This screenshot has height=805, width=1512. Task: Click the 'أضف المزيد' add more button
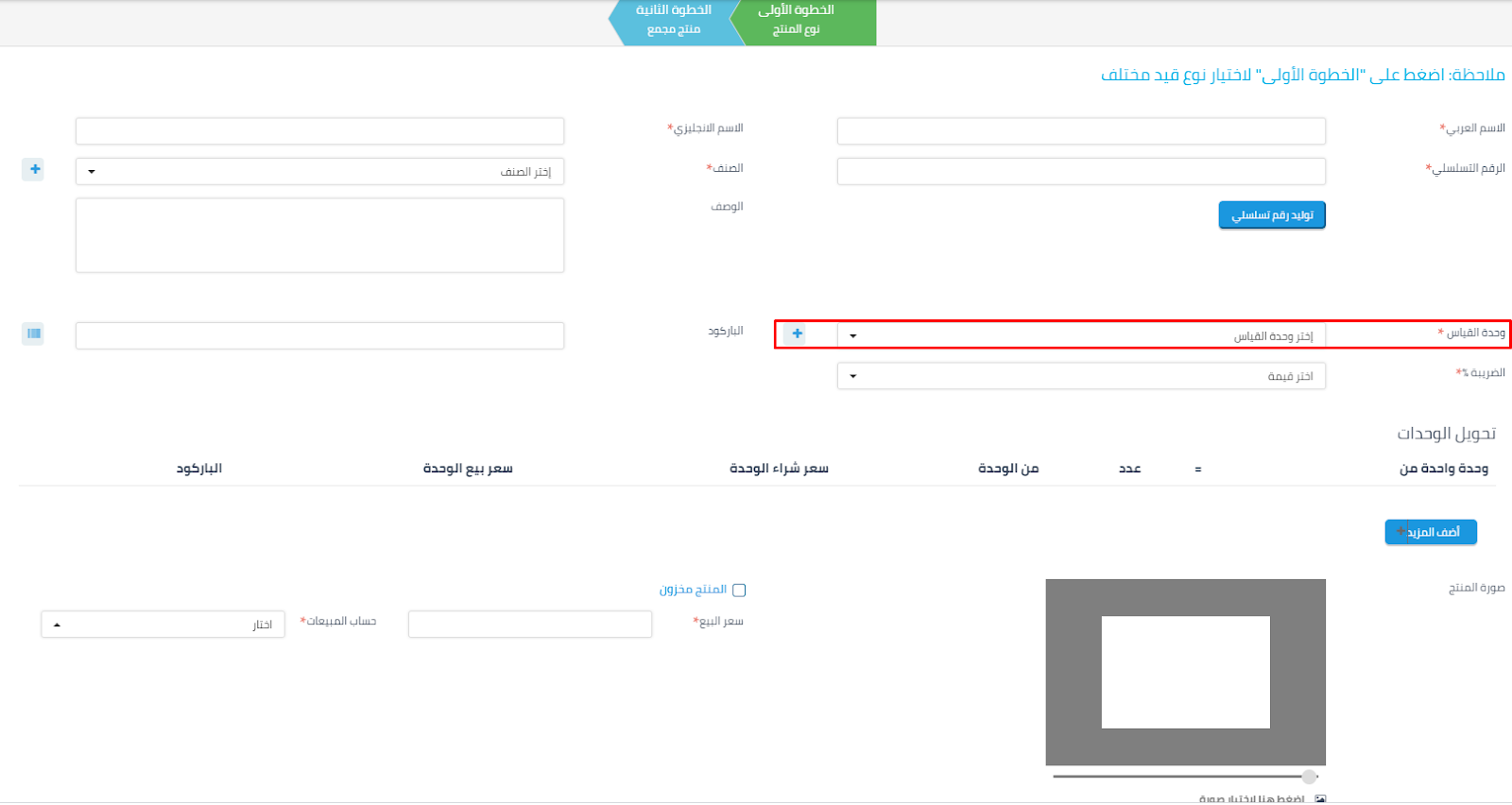pos(1431,532)
